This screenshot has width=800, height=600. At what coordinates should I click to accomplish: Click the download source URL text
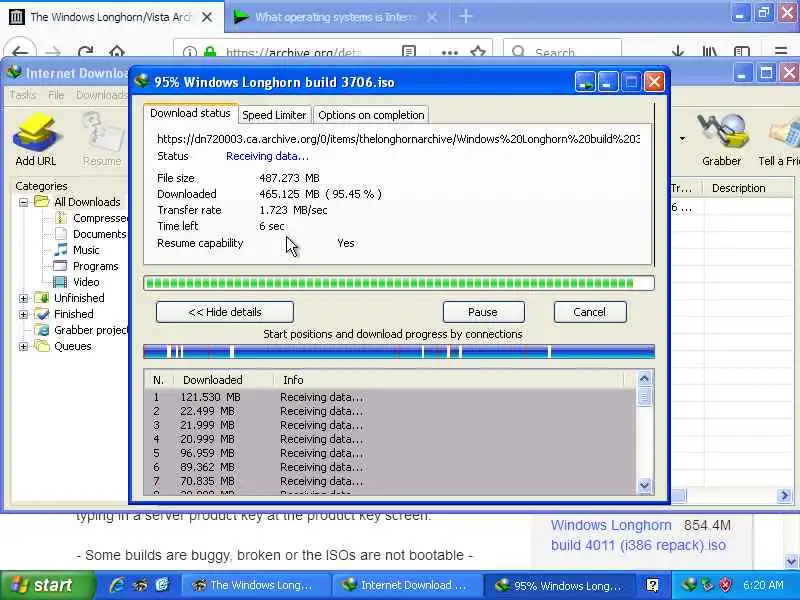click(398, 139)
